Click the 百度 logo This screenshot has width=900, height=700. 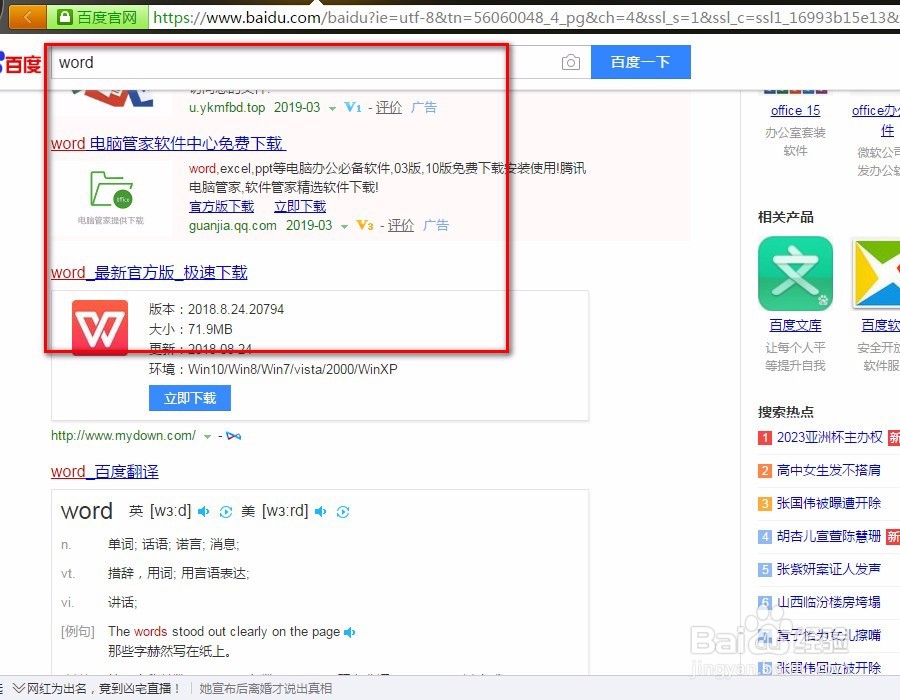tap(21, 63)
